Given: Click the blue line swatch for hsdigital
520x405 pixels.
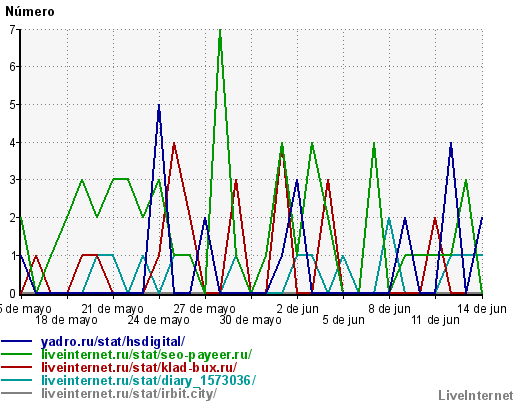Looking at the screenshot, I should pyautogui.click(x=17, y=341).
